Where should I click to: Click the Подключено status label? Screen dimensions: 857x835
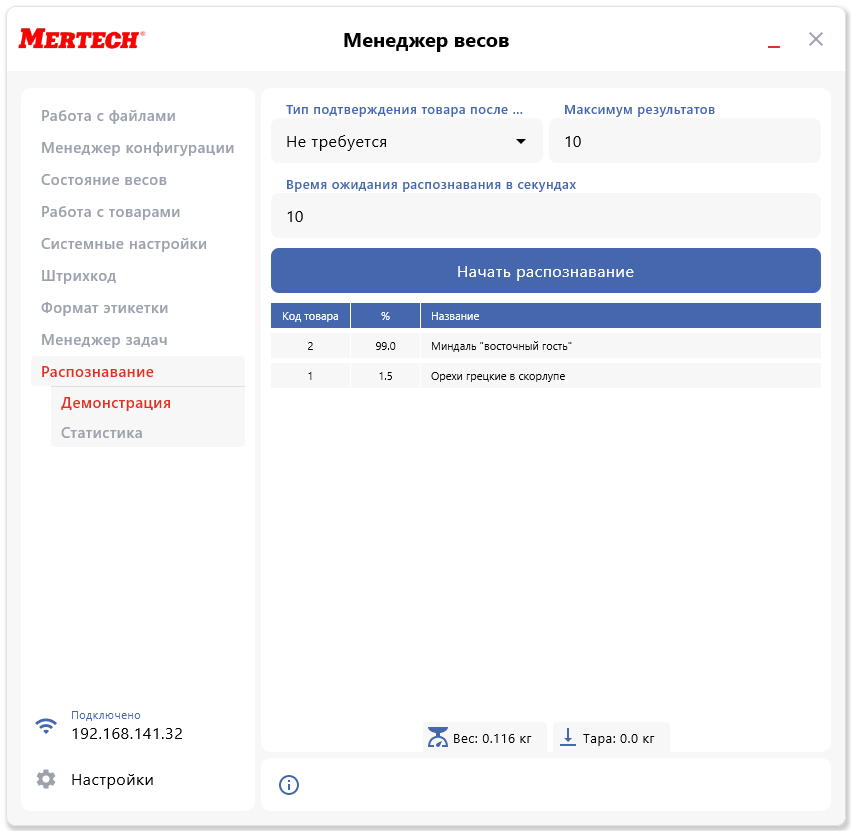pos(105,715)
